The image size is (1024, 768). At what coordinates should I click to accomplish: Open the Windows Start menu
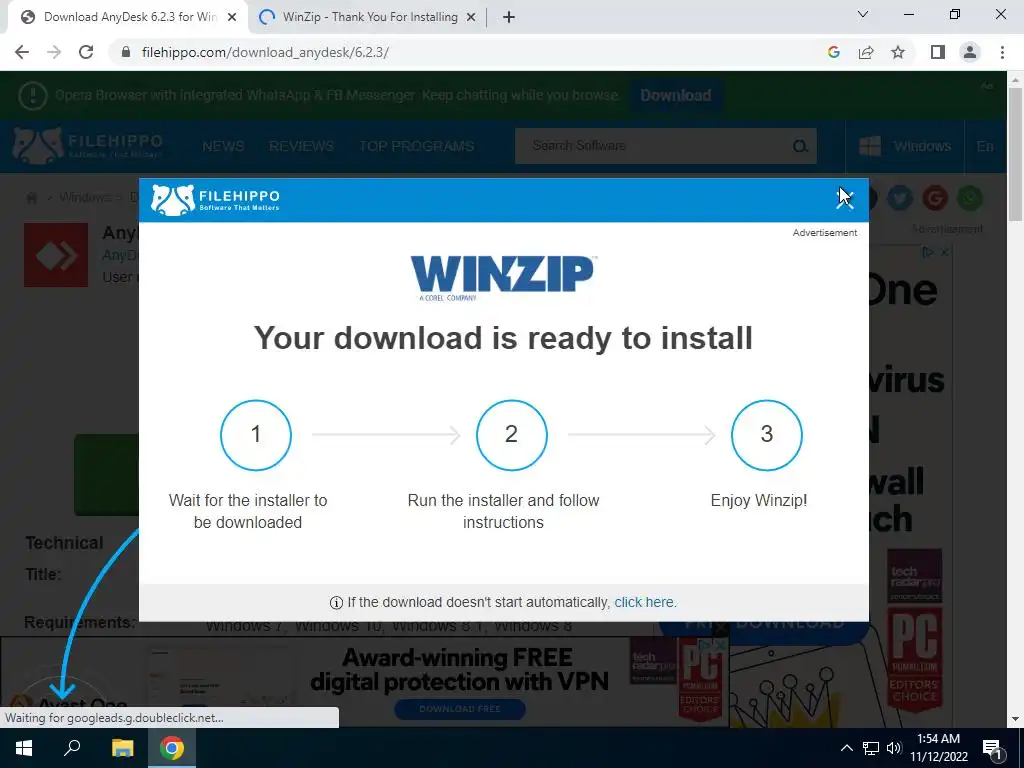[24, 748]
